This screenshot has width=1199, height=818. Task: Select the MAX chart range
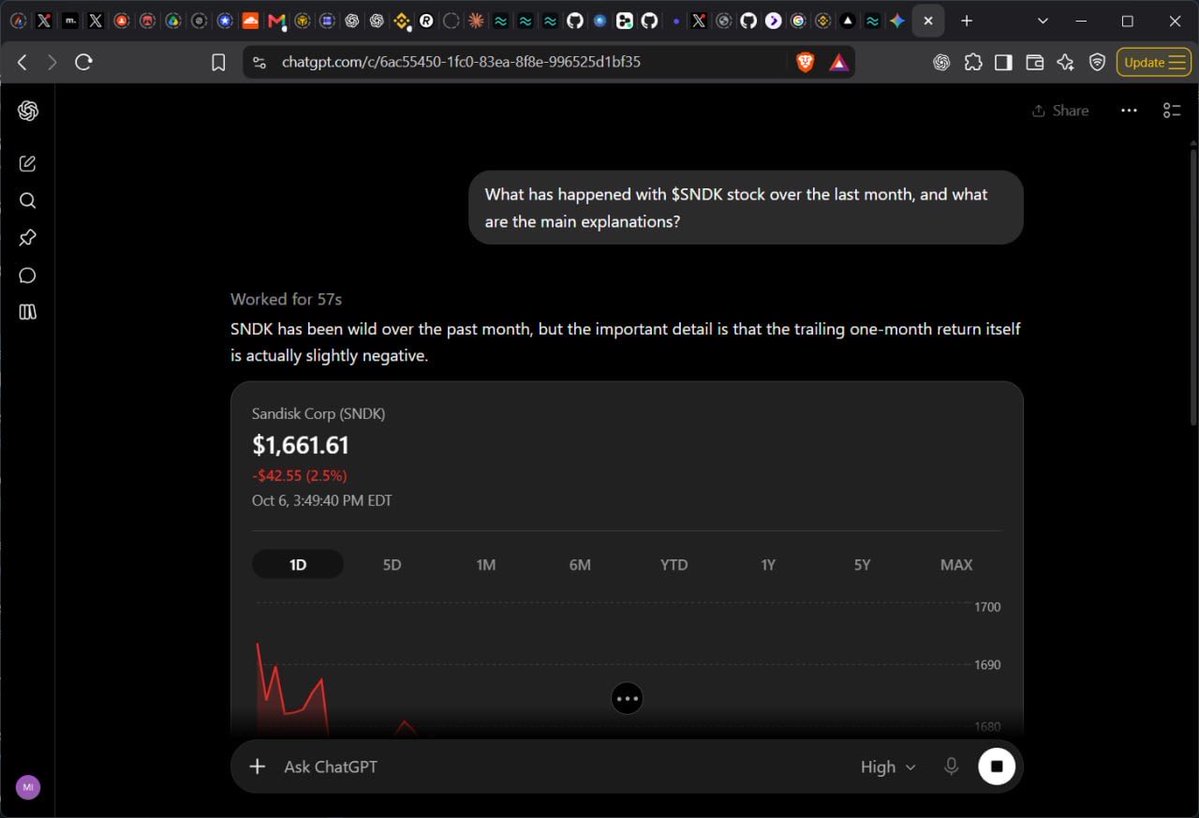pyautogui.click(x=956, y=564)
